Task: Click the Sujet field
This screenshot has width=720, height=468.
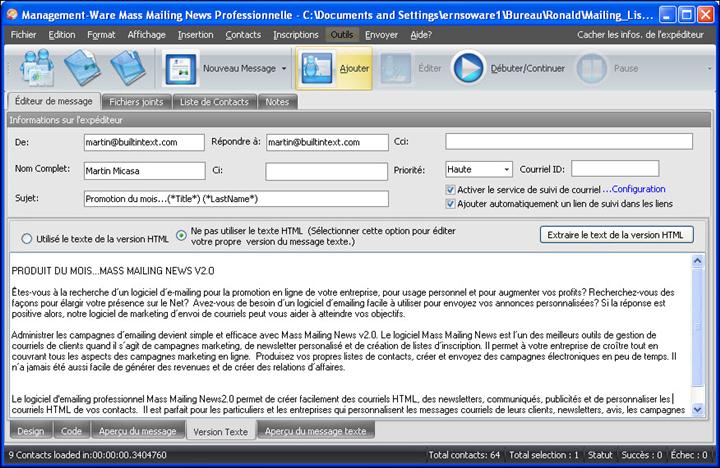Action: 236,198
